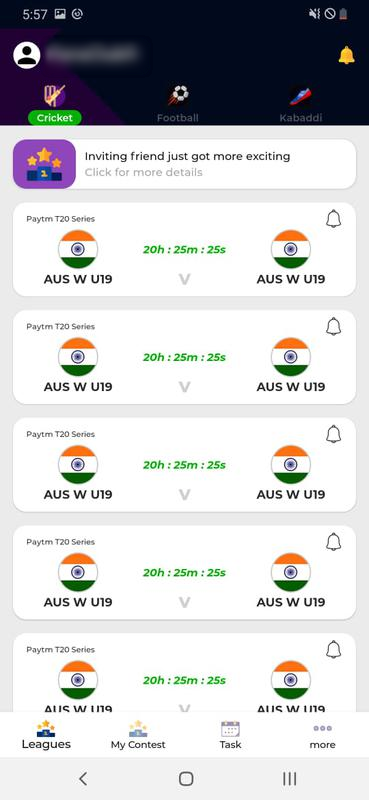Select the Cricket sport tab
The width and height of the screenshot is (369, 800).
pos(54,105)
